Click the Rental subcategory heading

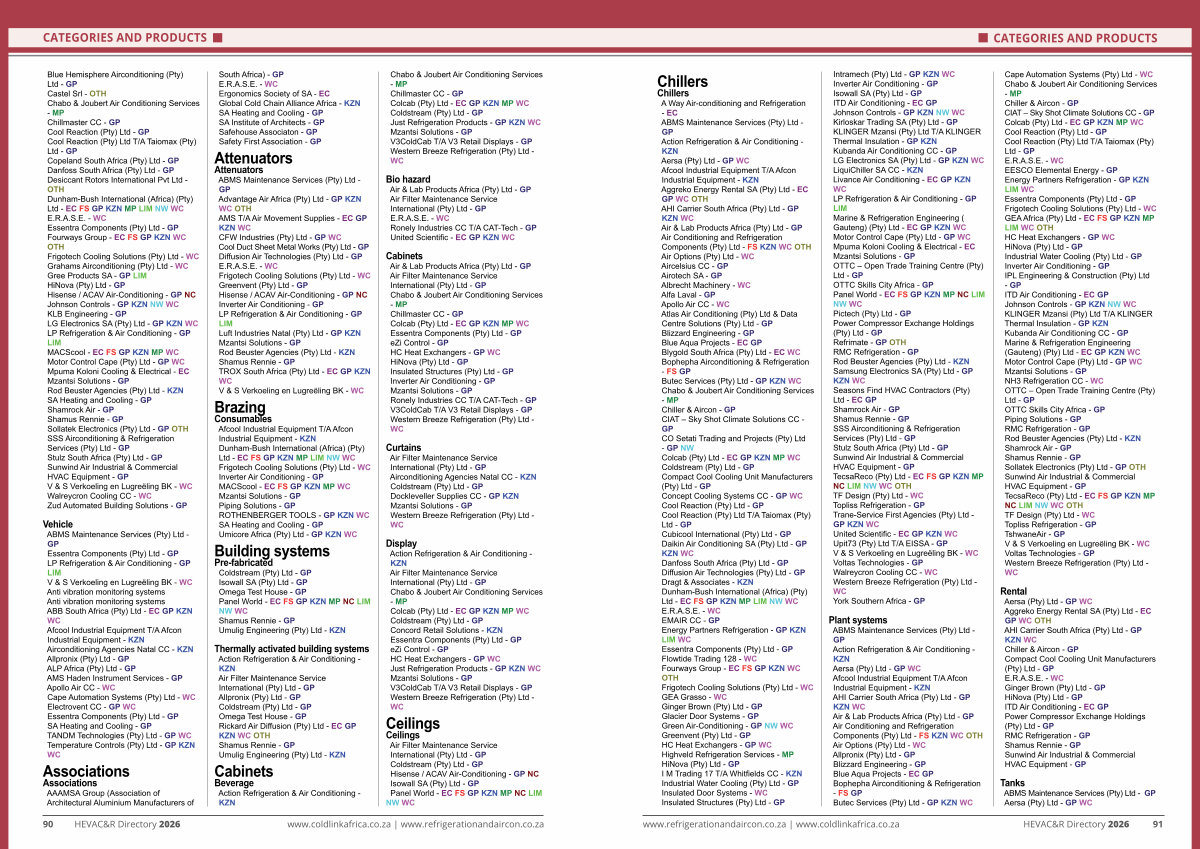1013,591
